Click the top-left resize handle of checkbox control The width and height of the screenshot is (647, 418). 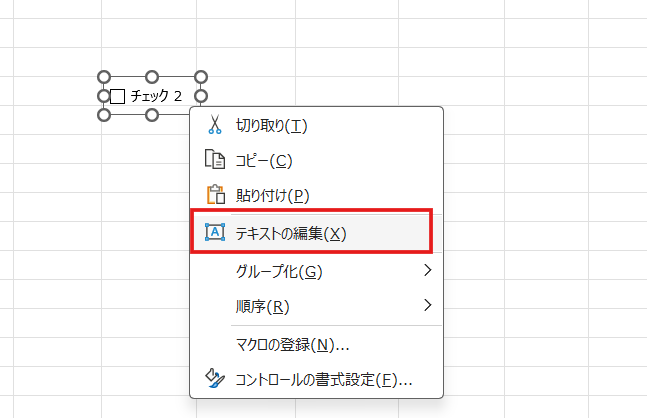point(103,77)
